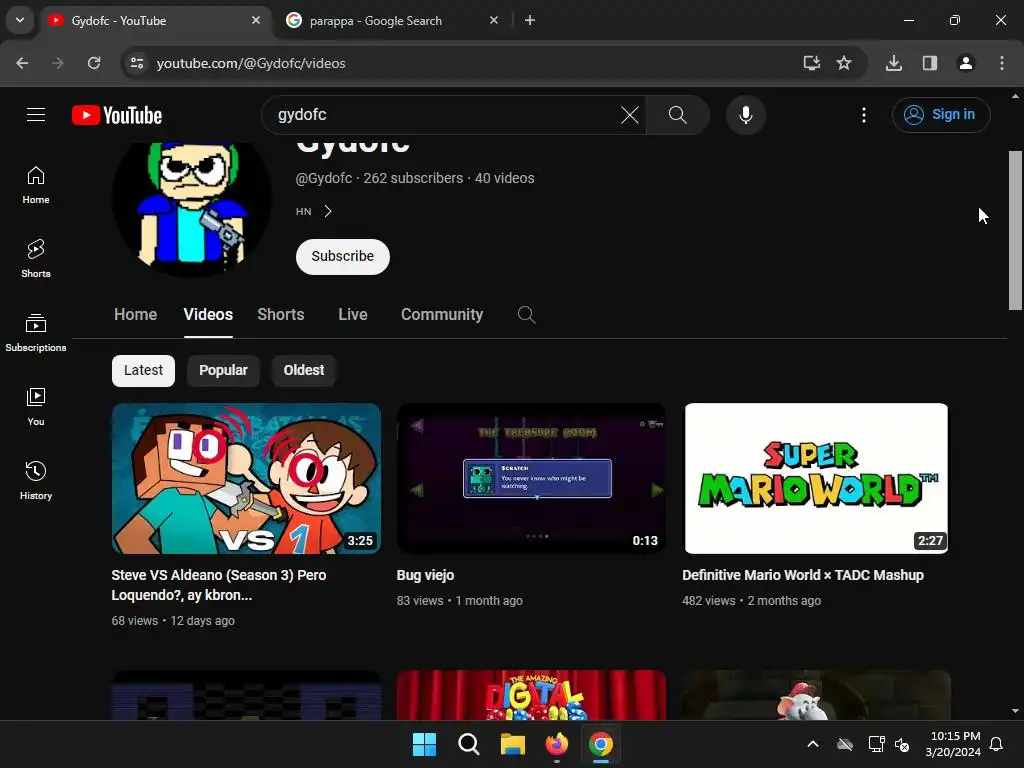Click the page vertical scrollbar thumb
This screenshot has width=1024, height=768.
pyautogui.click(x=1015, y=231)
